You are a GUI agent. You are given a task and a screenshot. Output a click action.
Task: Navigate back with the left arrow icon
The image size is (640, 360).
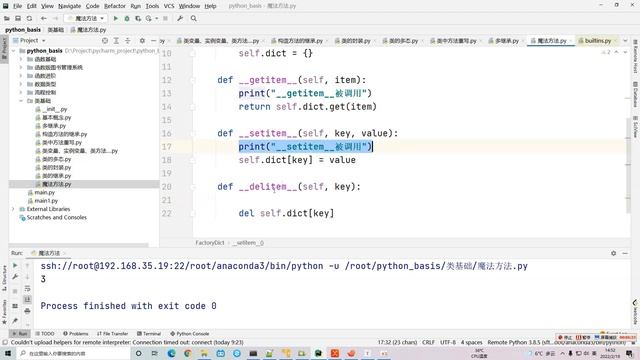(44, 18)
